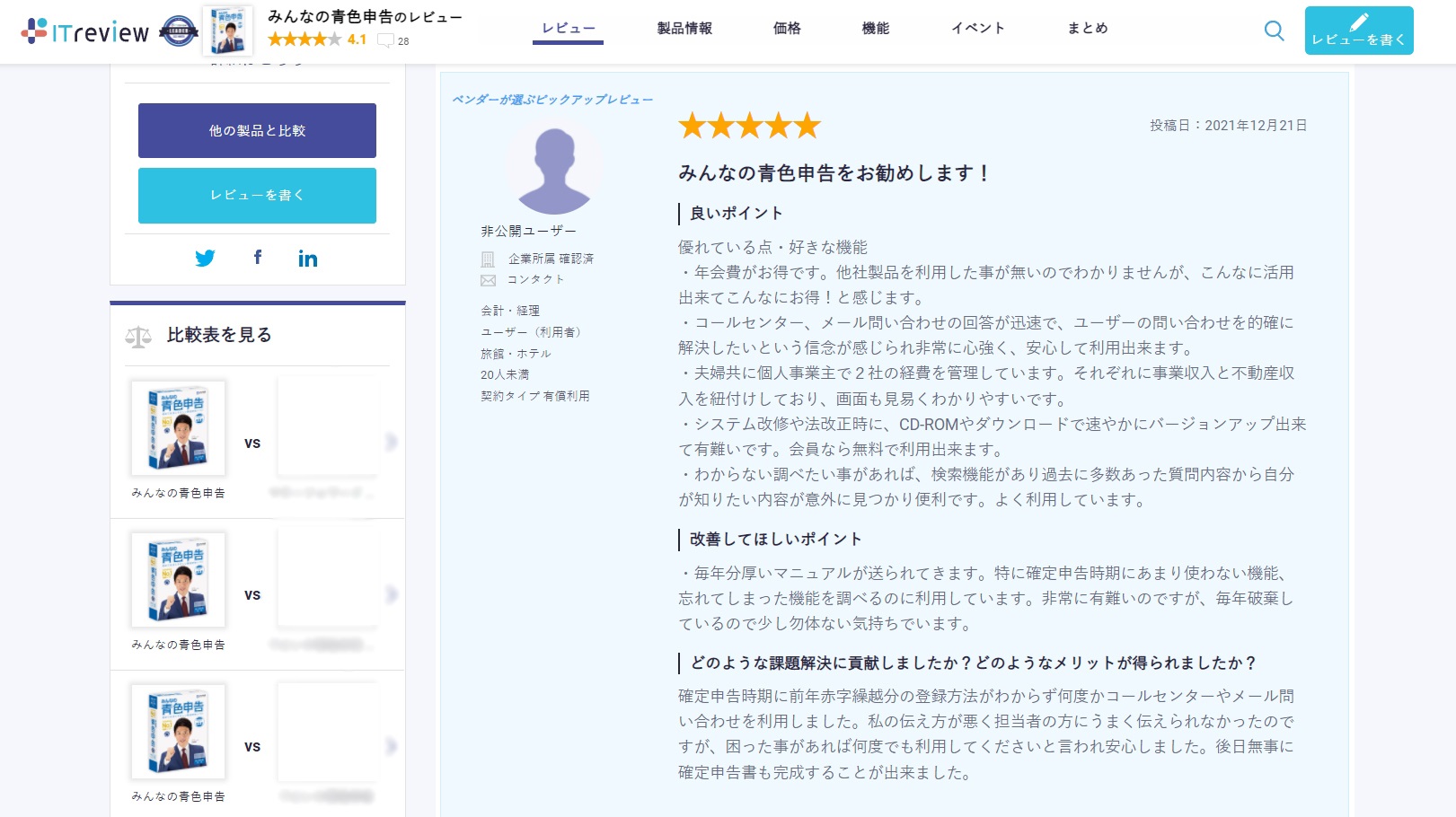The height and width of the screenshot is (817, 1456).
Task: Open the イベント tab
Action: click(978, 28)
